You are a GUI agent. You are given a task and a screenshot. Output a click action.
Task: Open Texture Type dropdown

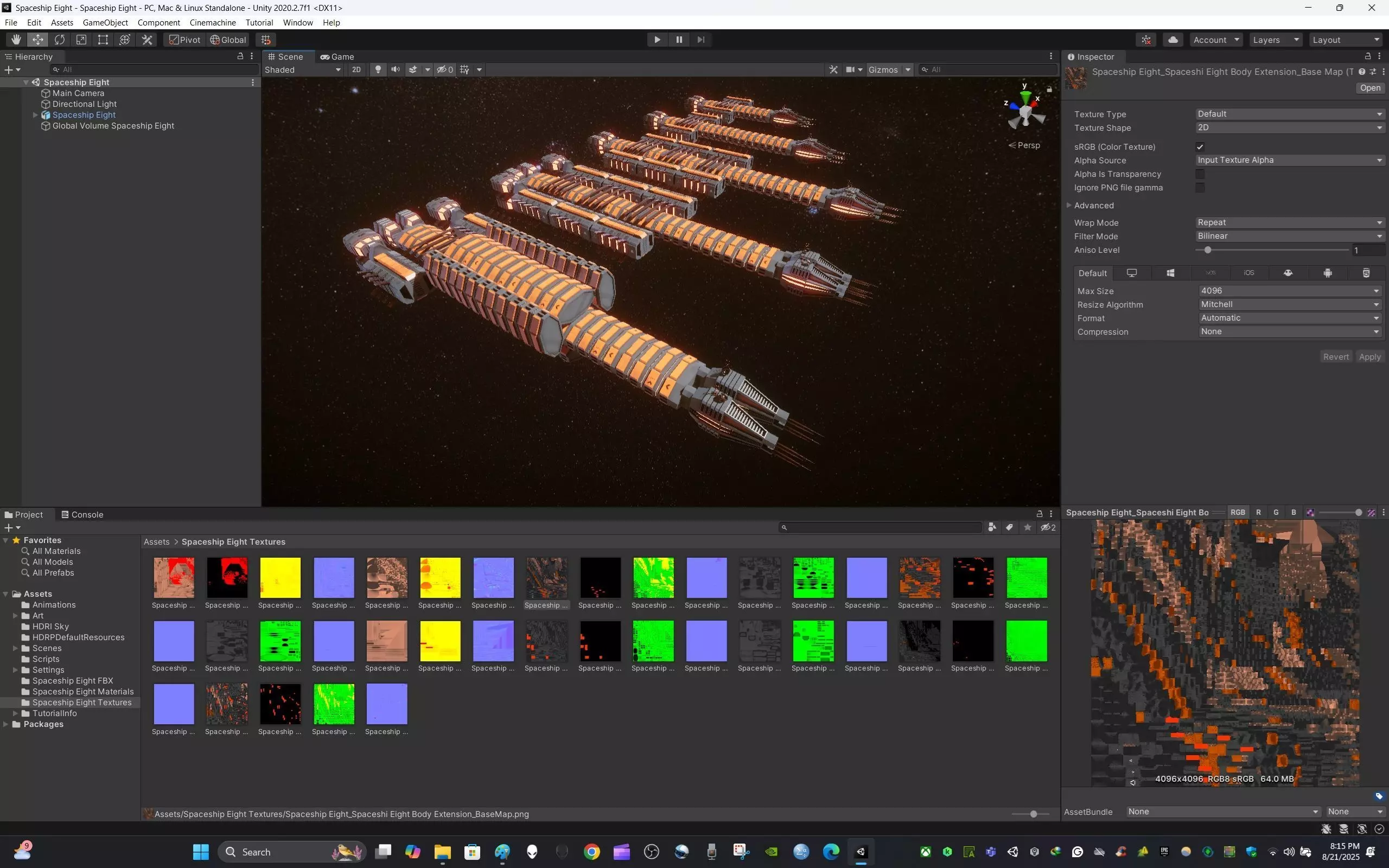[x=1290, y=114]
